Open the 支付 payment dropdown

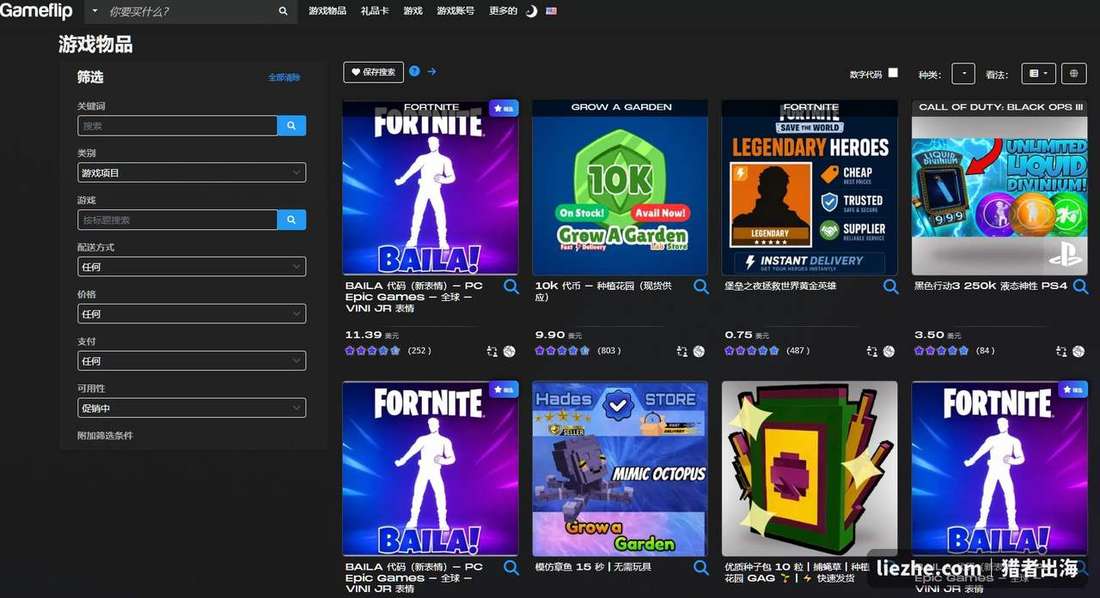(192, 361)
